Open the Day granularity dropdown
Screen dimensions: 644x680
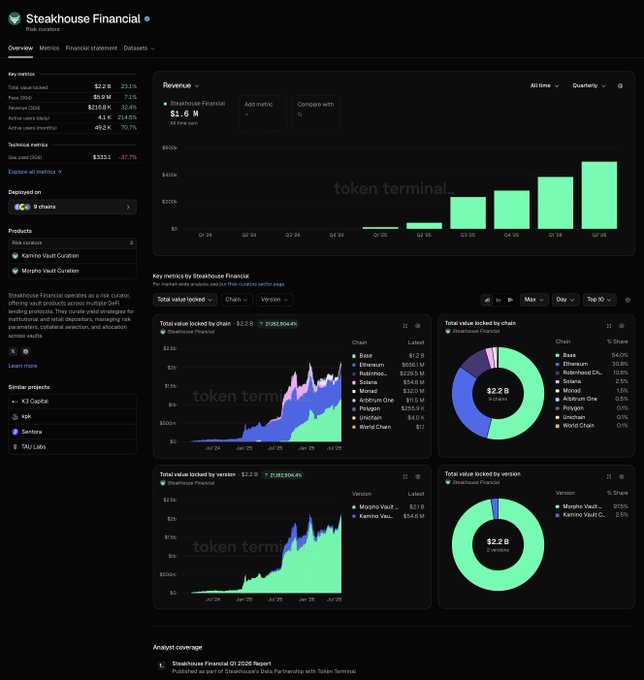coord(566,300)
